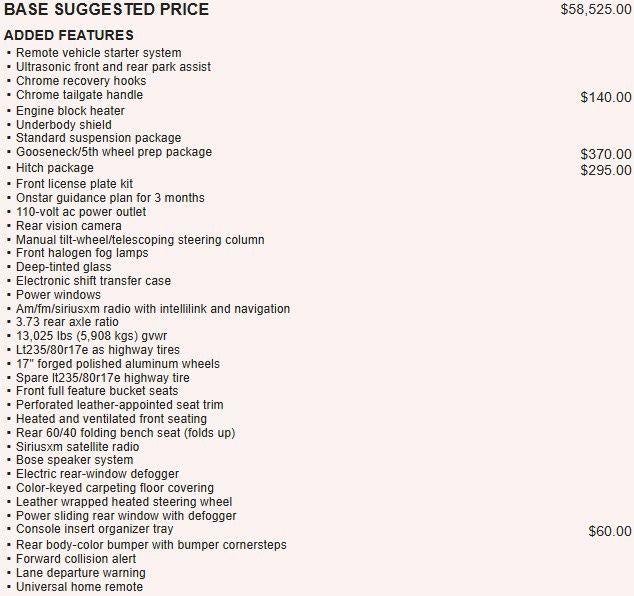Click the $60.00 price value
The image size is (634, 596).
(610, 531)
